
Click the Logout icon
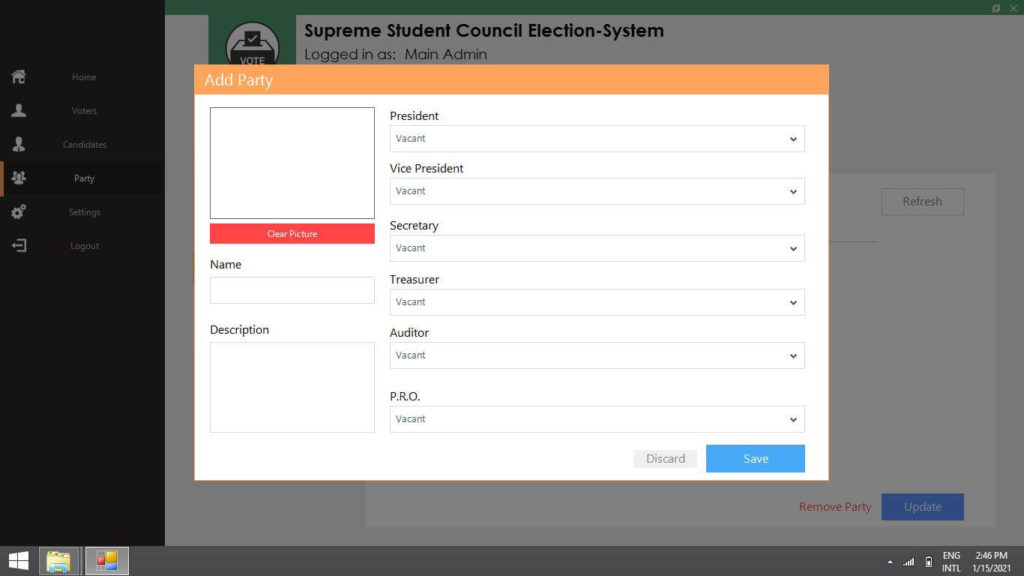[18, 245]
